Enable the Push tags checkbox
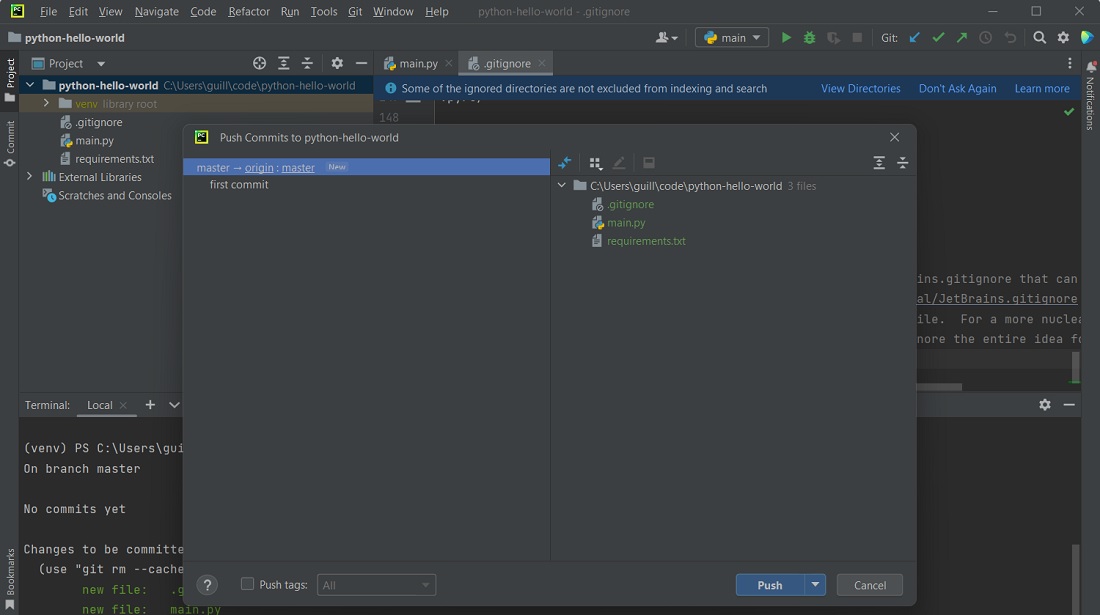Screen dimensions: 1100x615 pyautogui.click(x=245, y=585)
